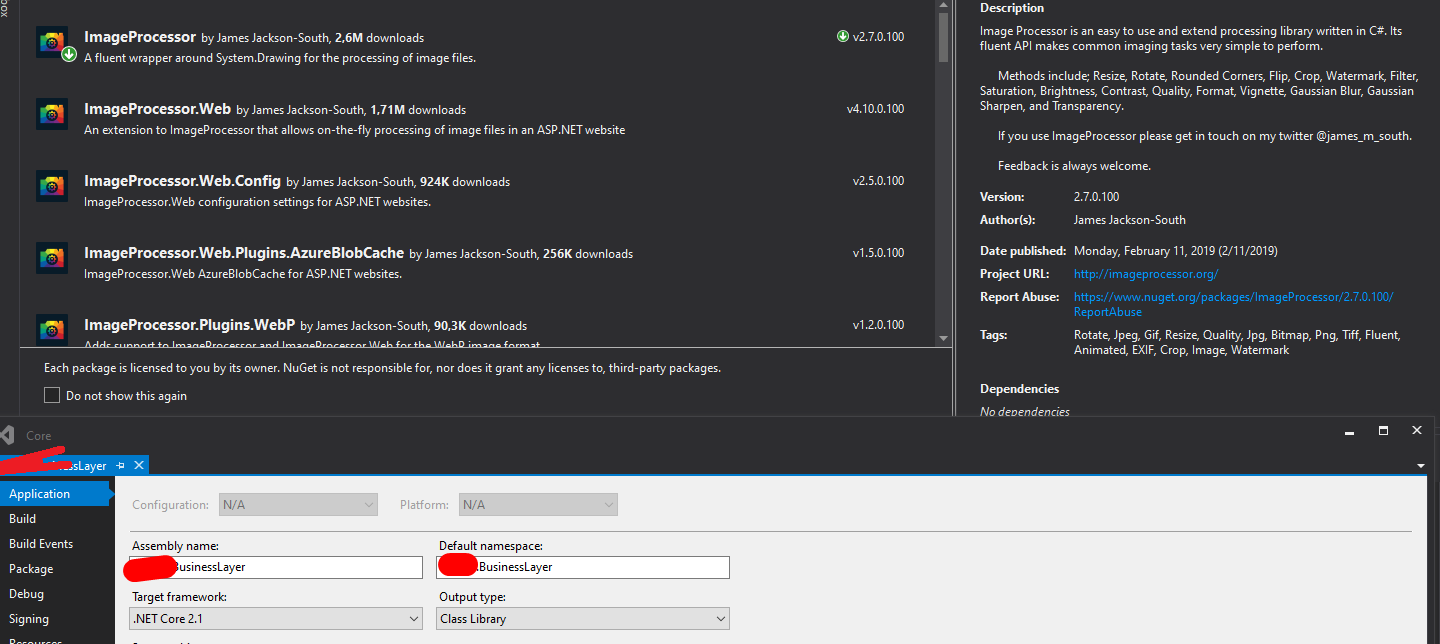Viewport: 1440px width, 644px height.
Task: Select the Application properties tab
Action: (x=54, y=494)
